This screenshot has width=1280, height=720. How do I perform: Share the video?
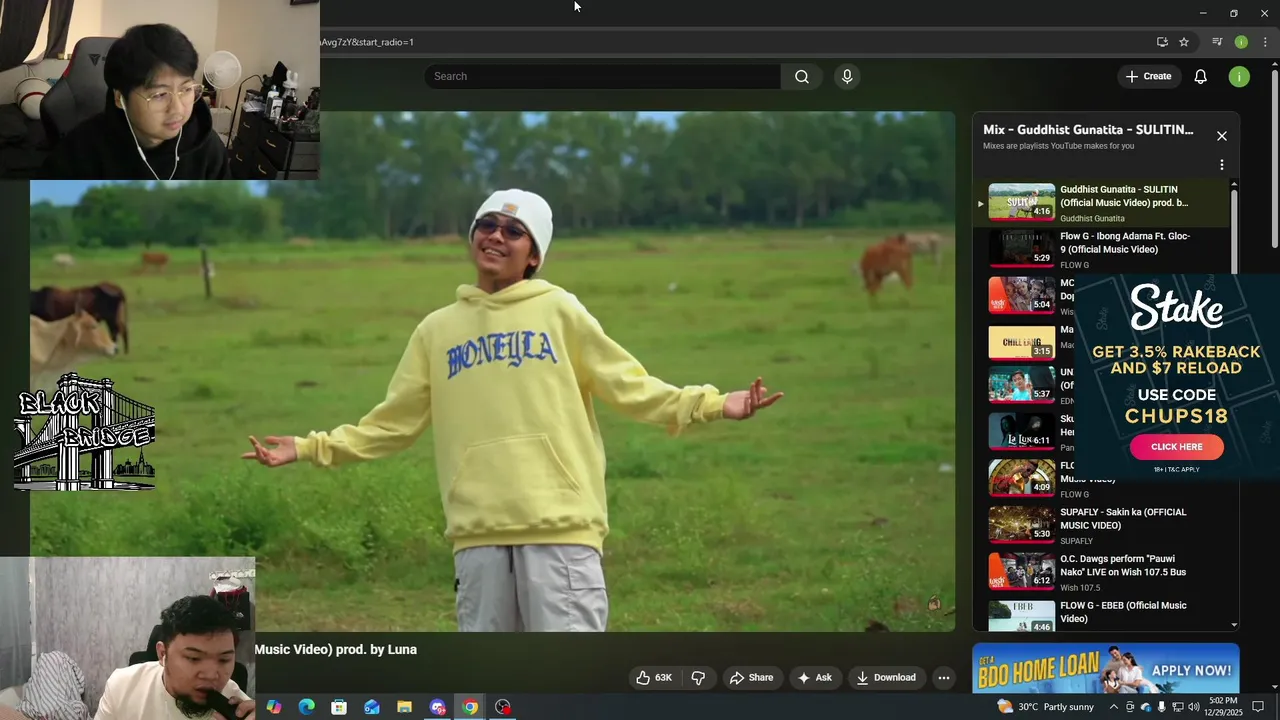coord(752,677)
